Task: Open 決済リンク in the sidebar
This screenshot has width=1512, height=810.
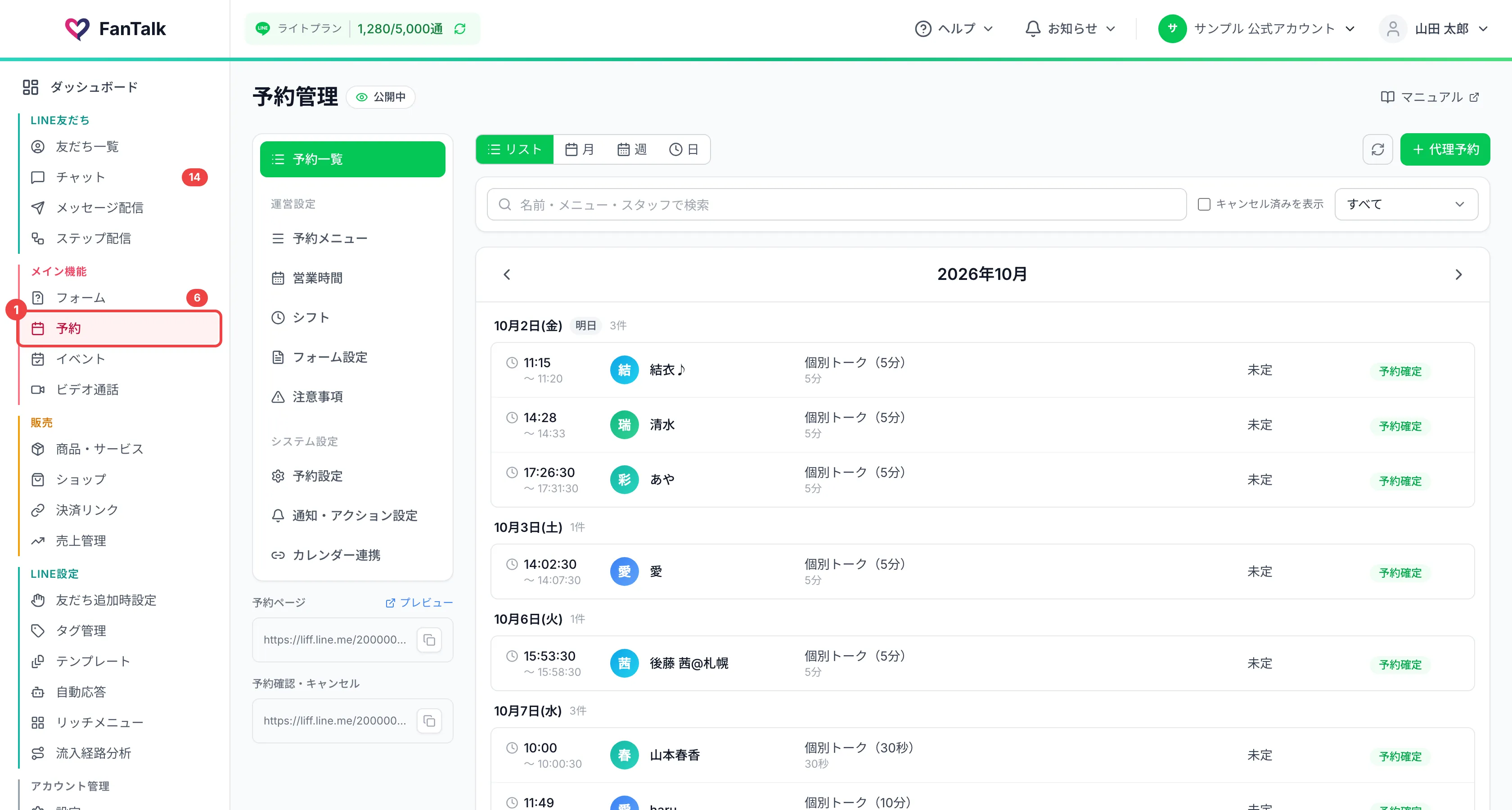Action: tap(120, 510)
